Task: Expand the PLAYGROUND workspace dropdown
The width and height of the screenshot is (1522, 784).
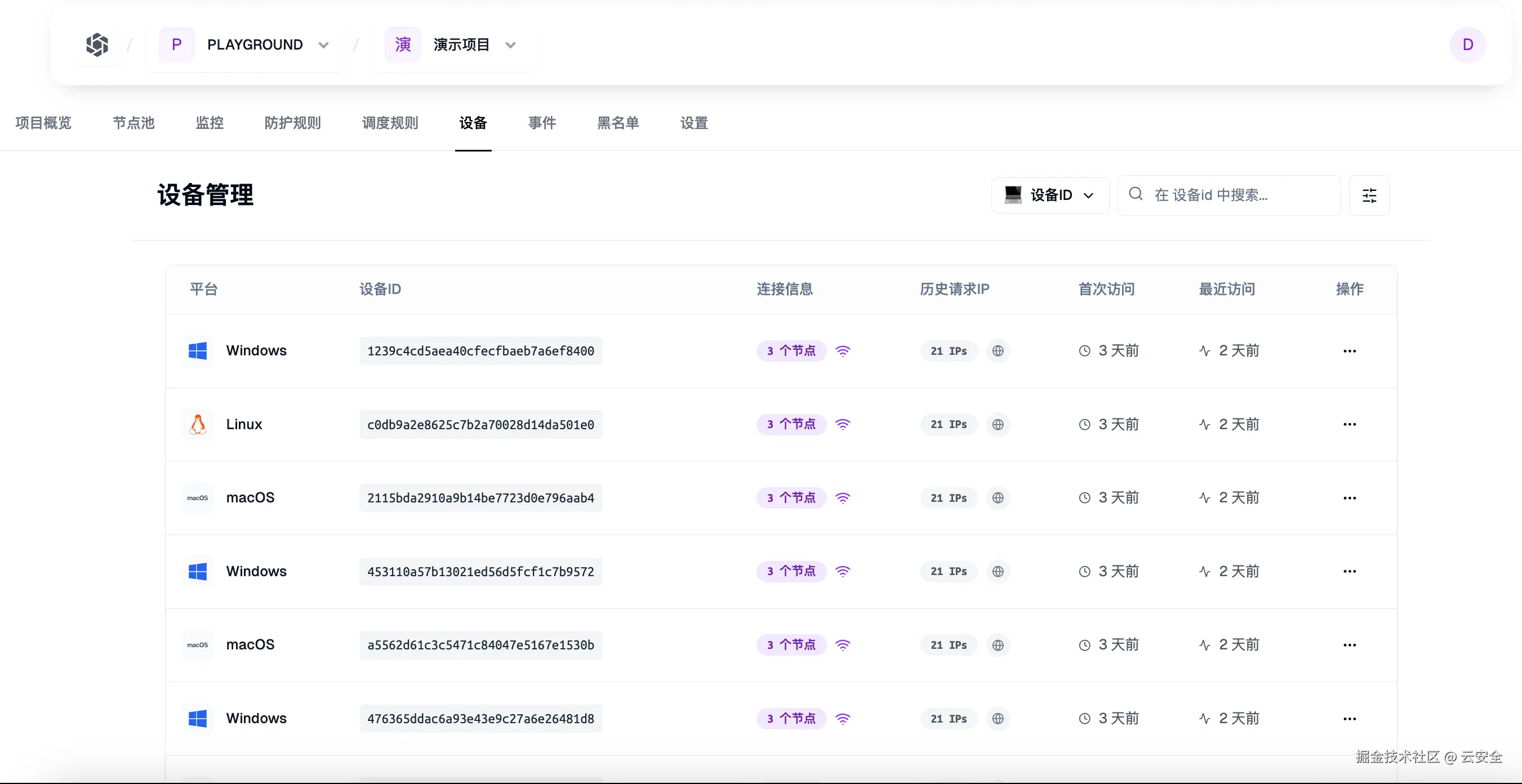Action: pos(323,45)
